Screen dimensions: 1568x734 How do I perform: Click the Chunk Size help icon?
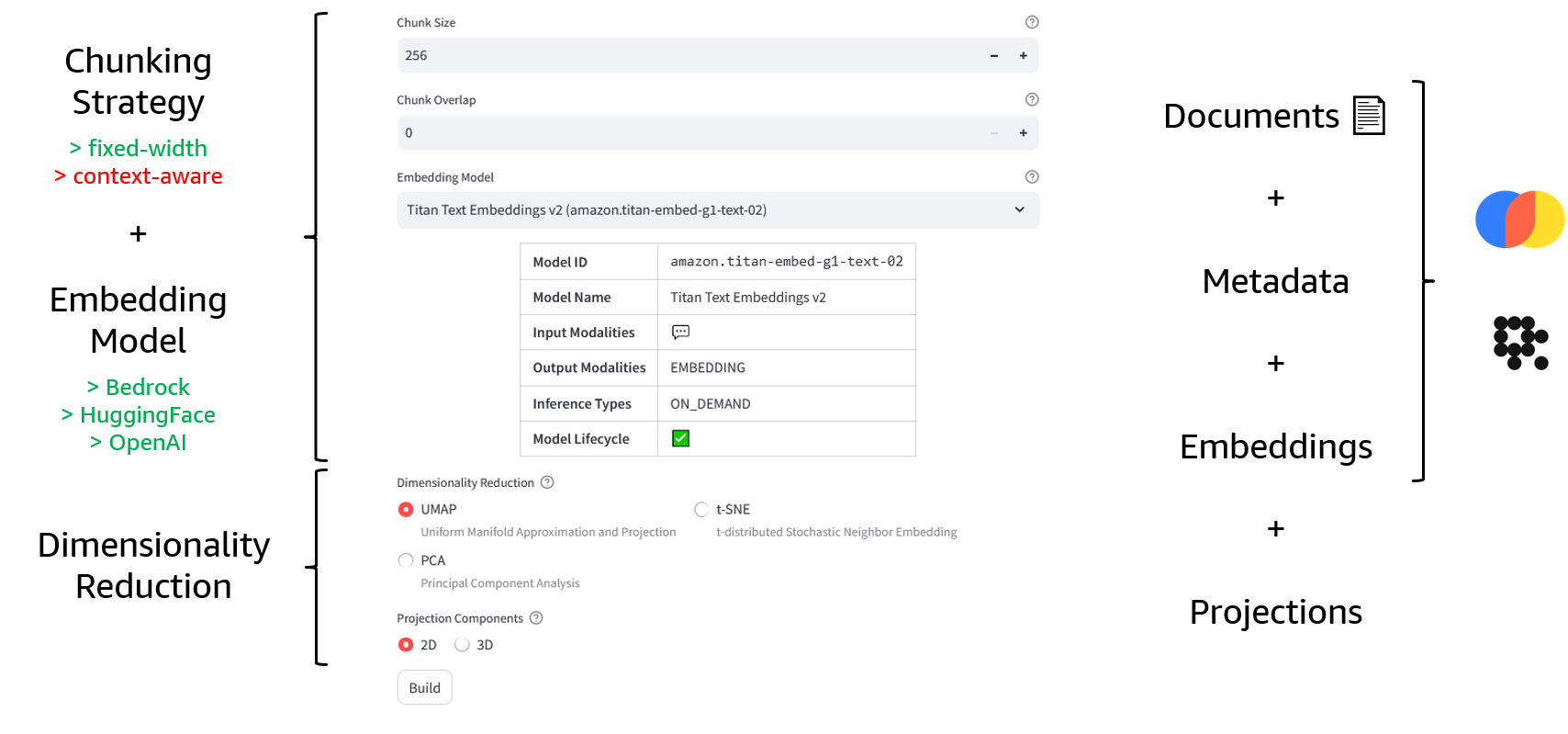coord(1032,22)
